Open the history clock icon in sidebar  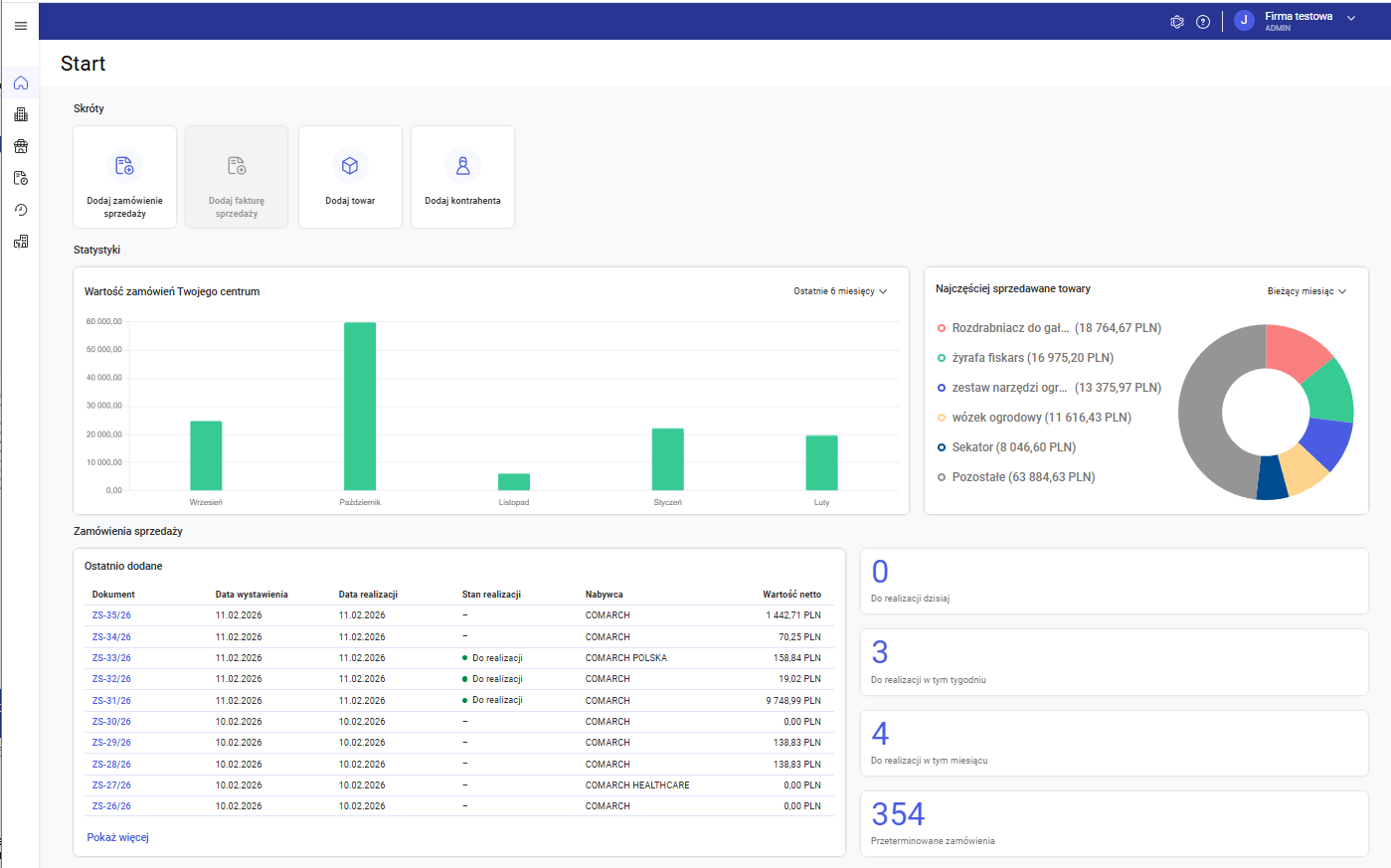point(21,210)
